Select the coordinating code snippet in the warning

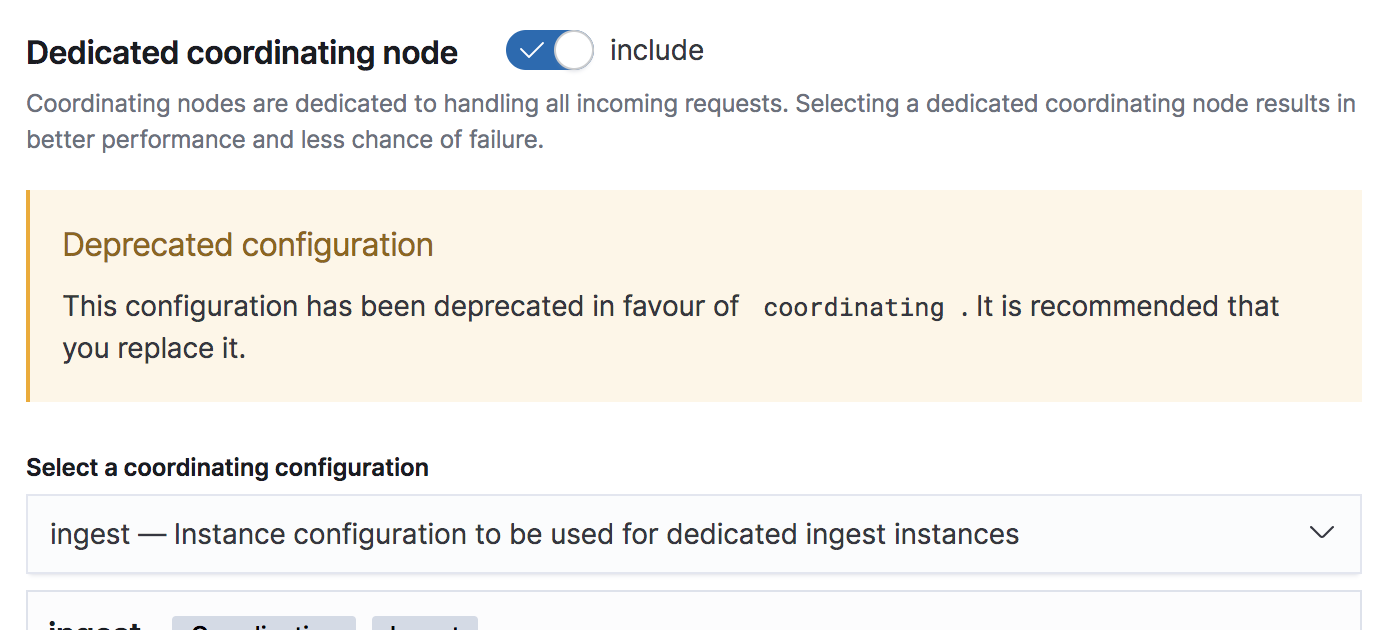(853, 307)
